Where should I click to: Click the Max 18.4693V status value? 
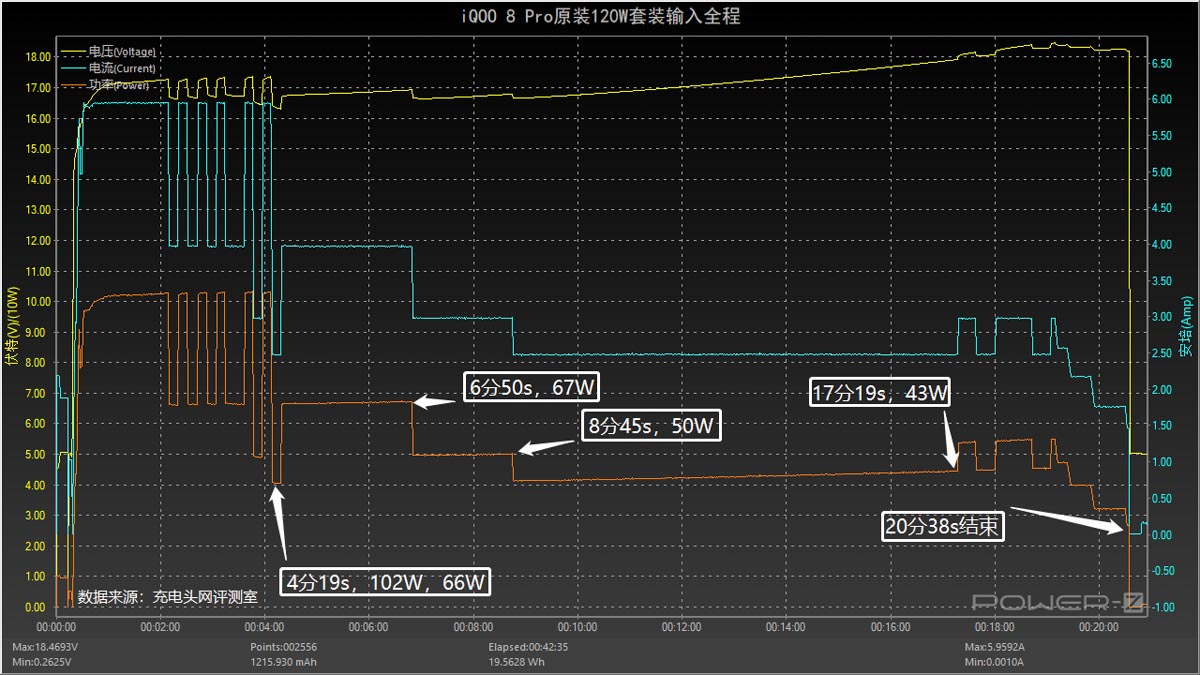coord(44,647)
